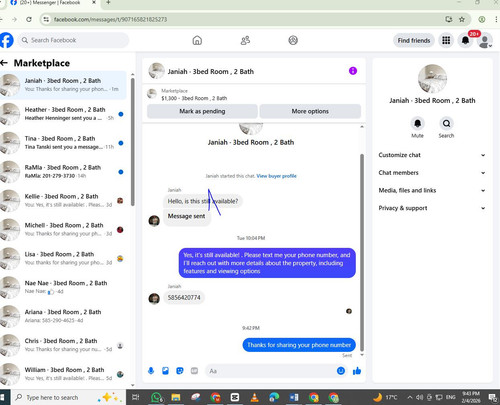Screen dimensions: 500x405
Task: Click the chat messages scrollbar
Action: pyautogui.click(x=362, y=252)
